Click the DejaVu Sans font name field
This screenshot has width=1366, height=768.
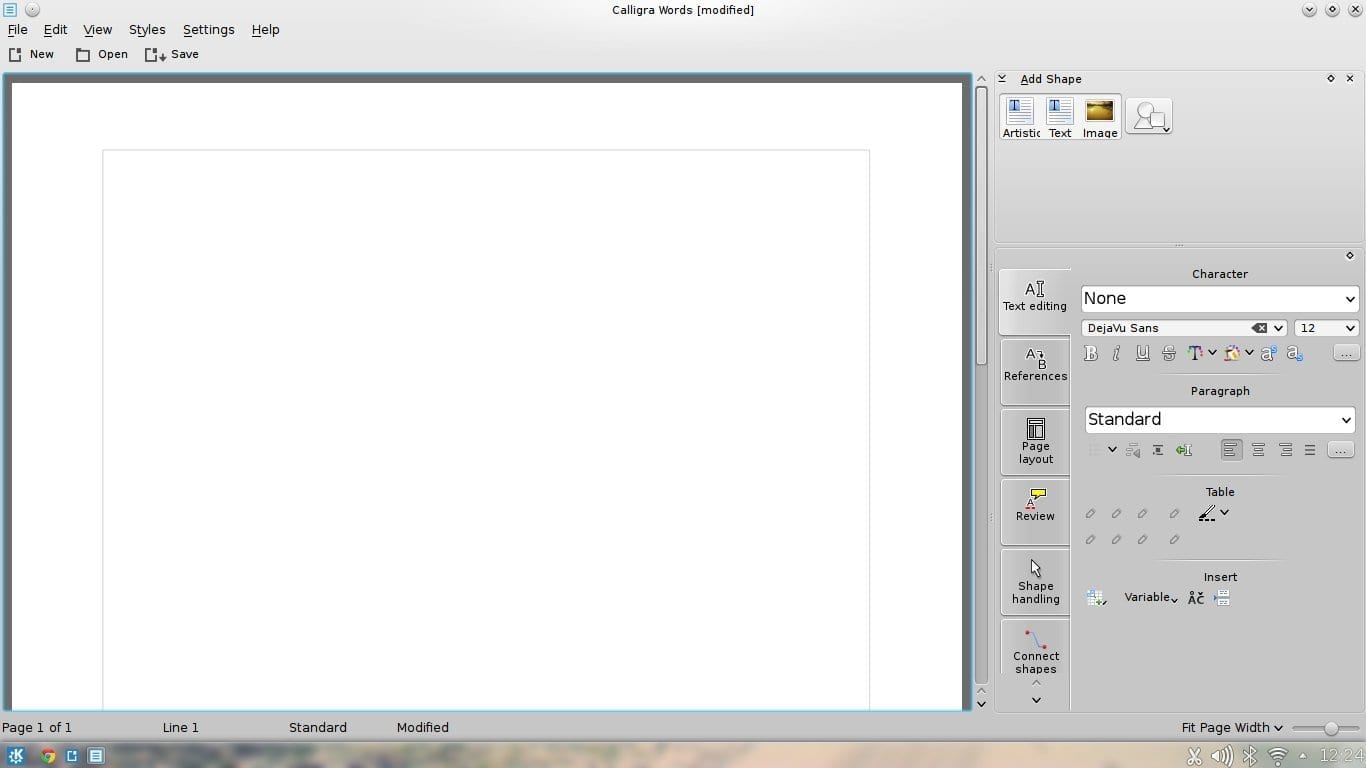point(1165,328)
